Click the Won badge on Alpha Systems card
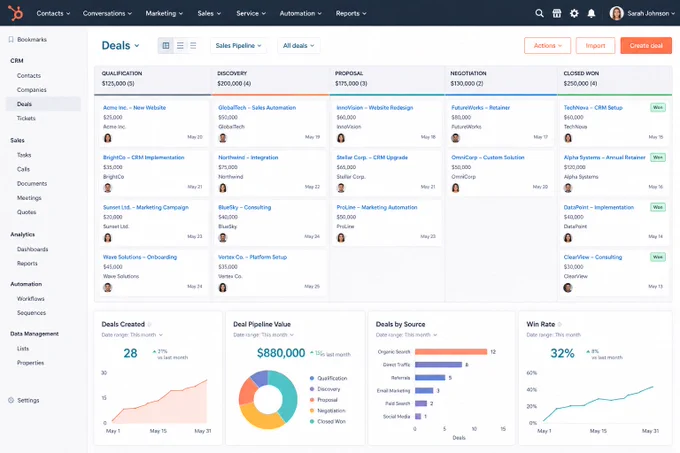The image size is (680, 453). coord(658,157)
